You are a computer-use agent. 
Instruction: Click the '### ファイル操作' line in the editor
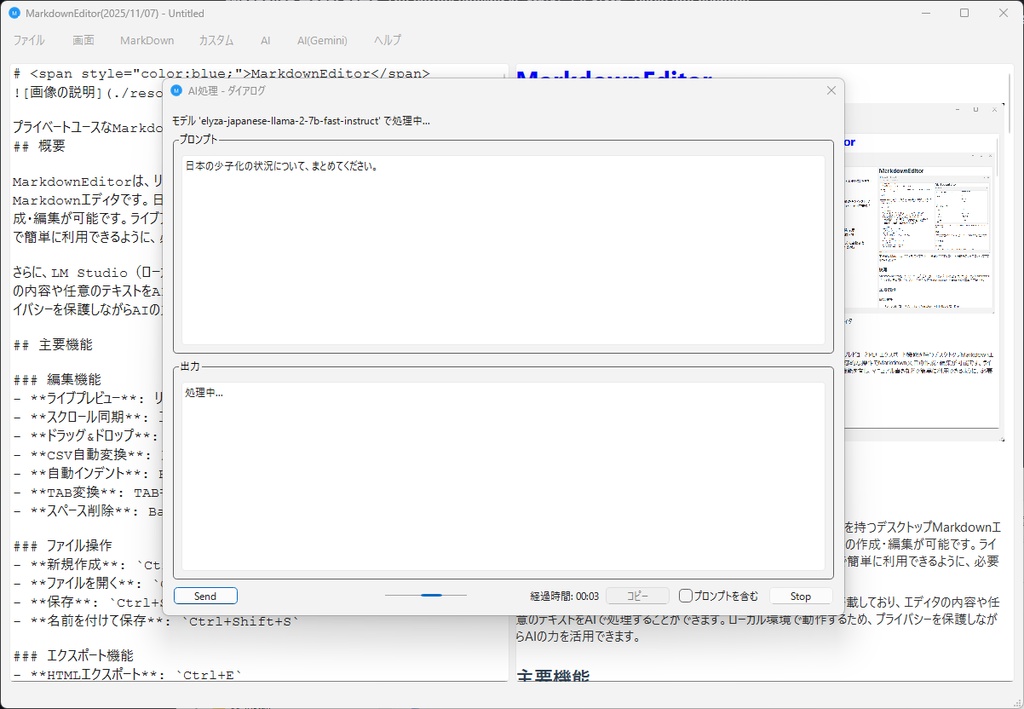[62, 545]
